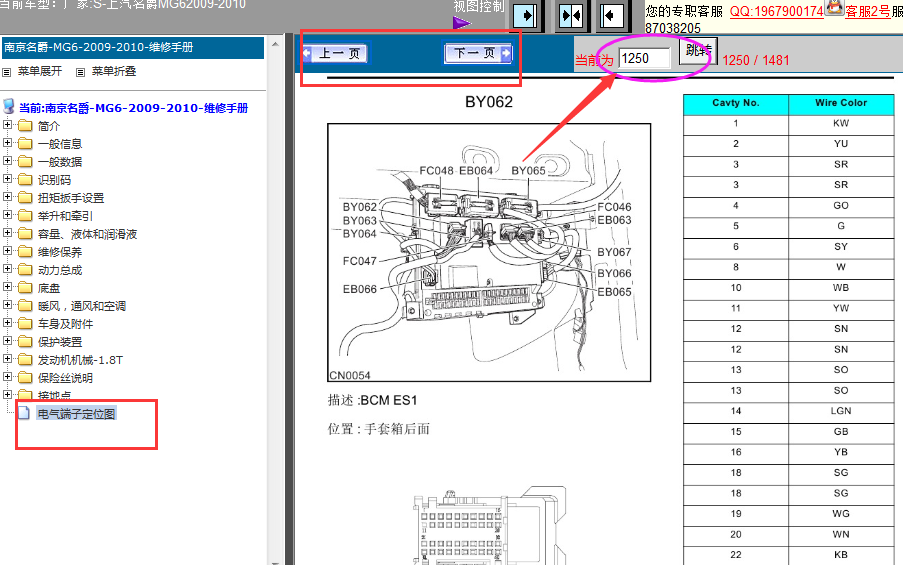Open the 车身及附件 folder label
Image resolution: width=903 pixels, height=565 pixels.
65,324
